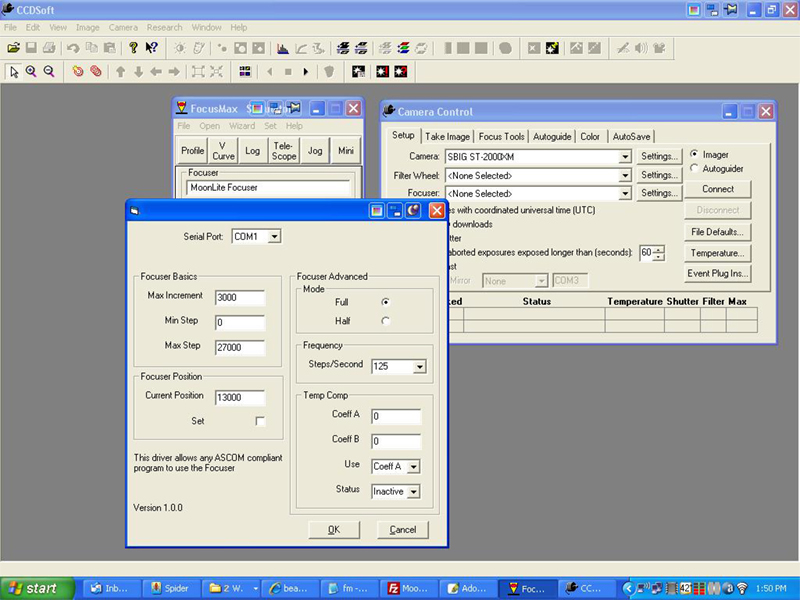The image size is (800, 600).
Task: Click the black play arrow in toolbar
Action: click(x=306, y=72)
